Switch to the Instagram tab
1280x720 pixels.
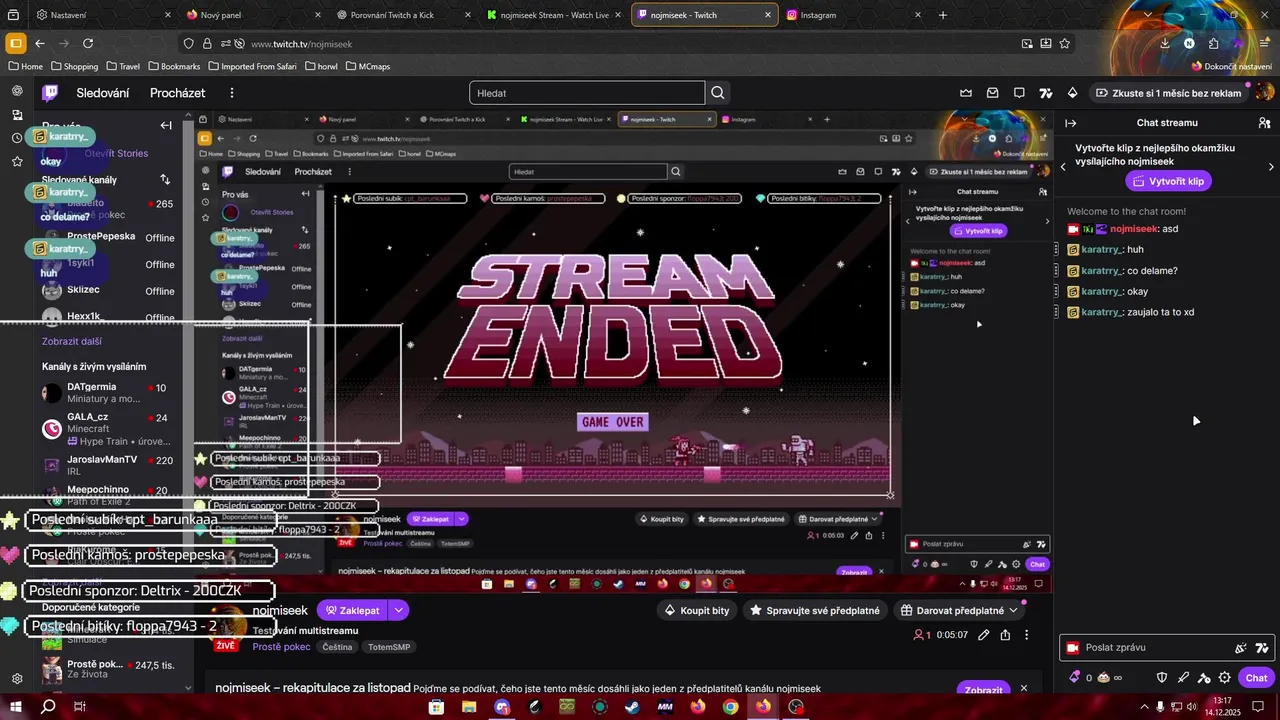851,15
